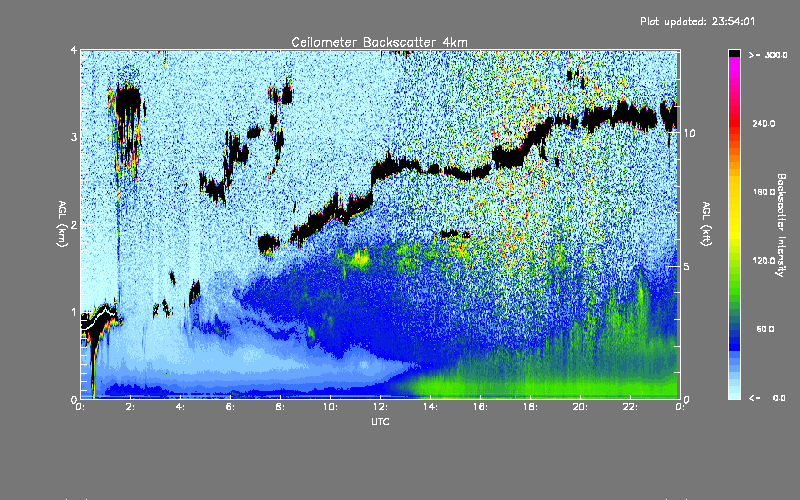Screen dimensions: 800x500
Task: Click the '18:' UTC tick label
Action: tap(530, 407)
